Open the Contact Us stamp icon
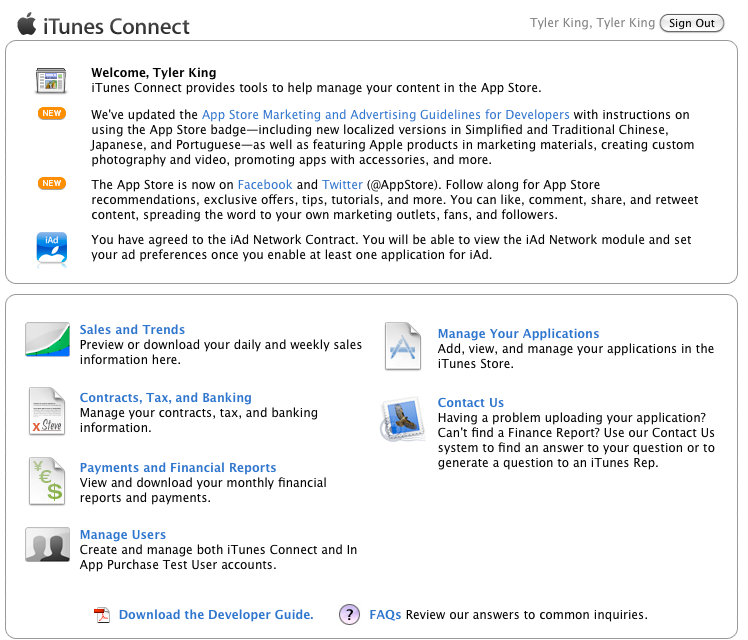 pyautogui.click(x=403, y=418)
